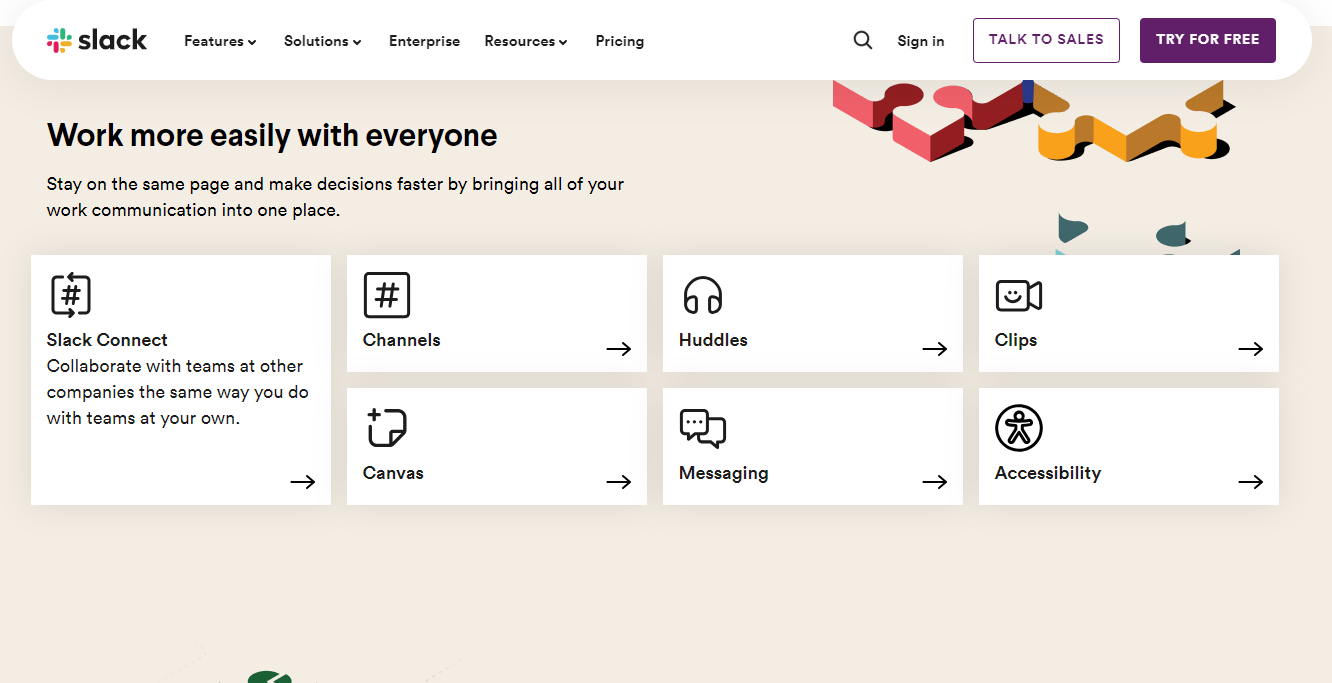Follow the arrow on Messaging card
The image size is (1332, 683).
(x=935, y=482)
